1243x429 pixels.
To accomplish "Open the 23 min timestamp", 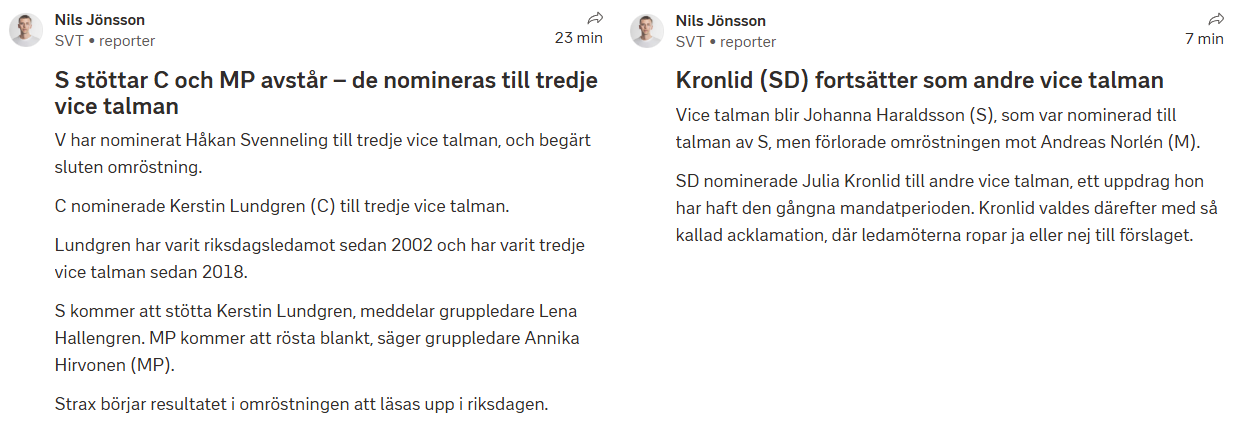I will pos(579,38).
